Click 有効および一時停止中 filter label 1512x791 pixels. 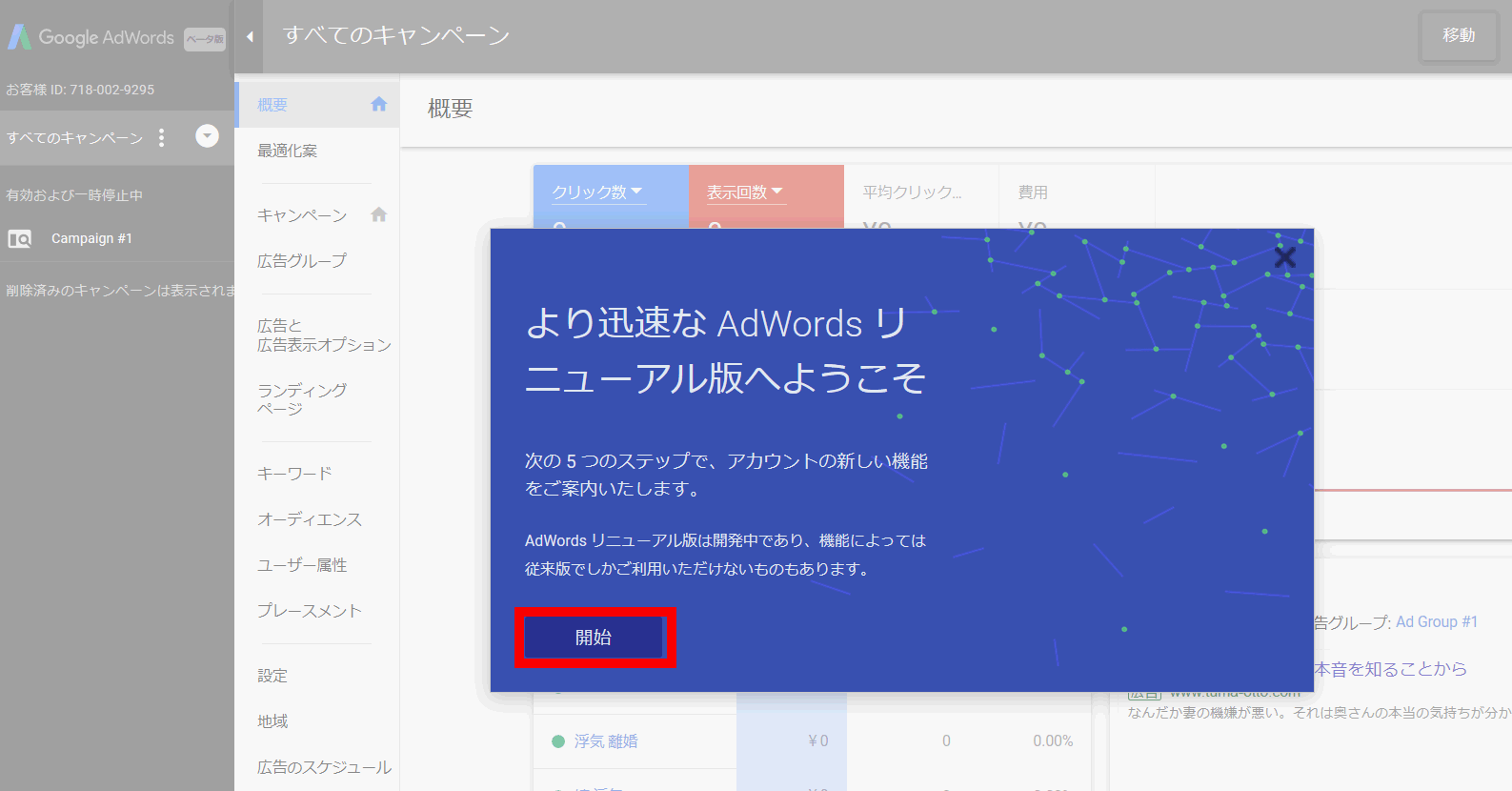[74, 195]
